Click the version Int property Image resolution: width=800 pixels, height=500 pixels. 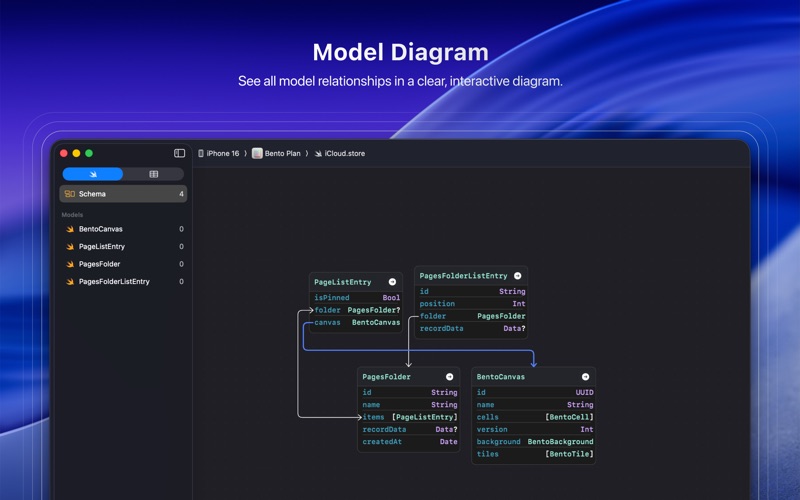click(x=534, y=430)
